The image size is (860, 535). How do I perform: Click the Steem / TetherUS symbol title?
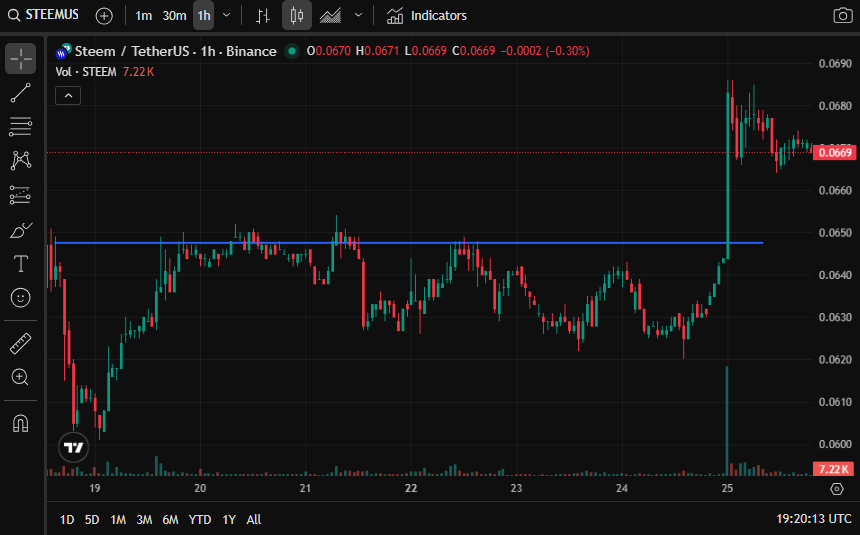176,52
